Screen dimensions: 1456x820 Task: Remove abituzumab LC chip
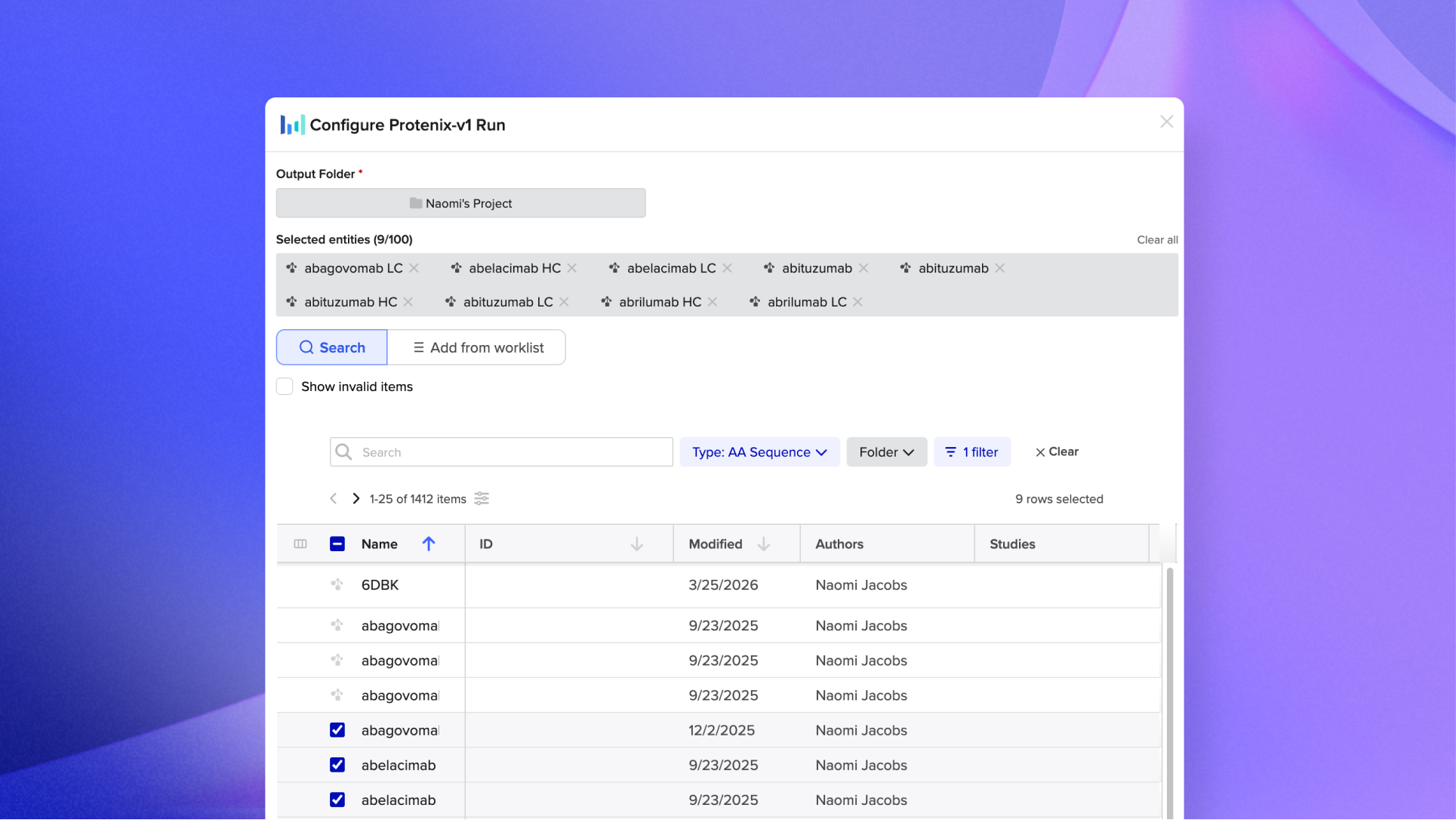pos(564,302)
